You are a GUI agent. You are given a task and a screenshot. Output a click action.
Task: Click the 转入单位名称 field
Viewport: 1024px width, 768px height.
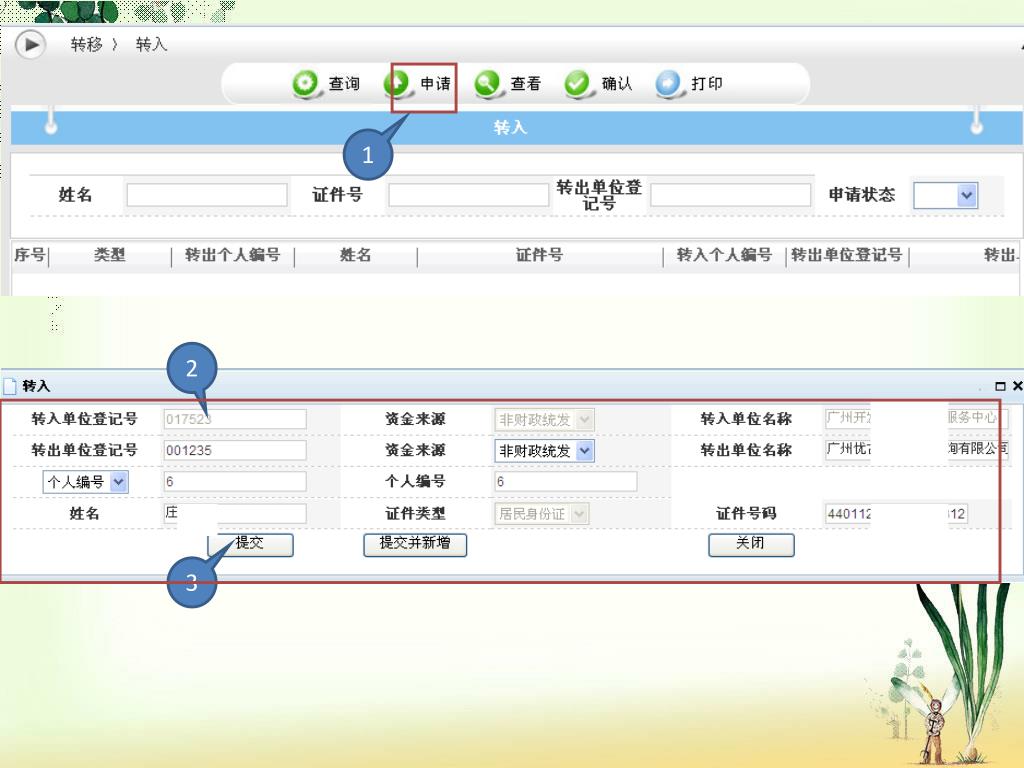tap(916, 418)
